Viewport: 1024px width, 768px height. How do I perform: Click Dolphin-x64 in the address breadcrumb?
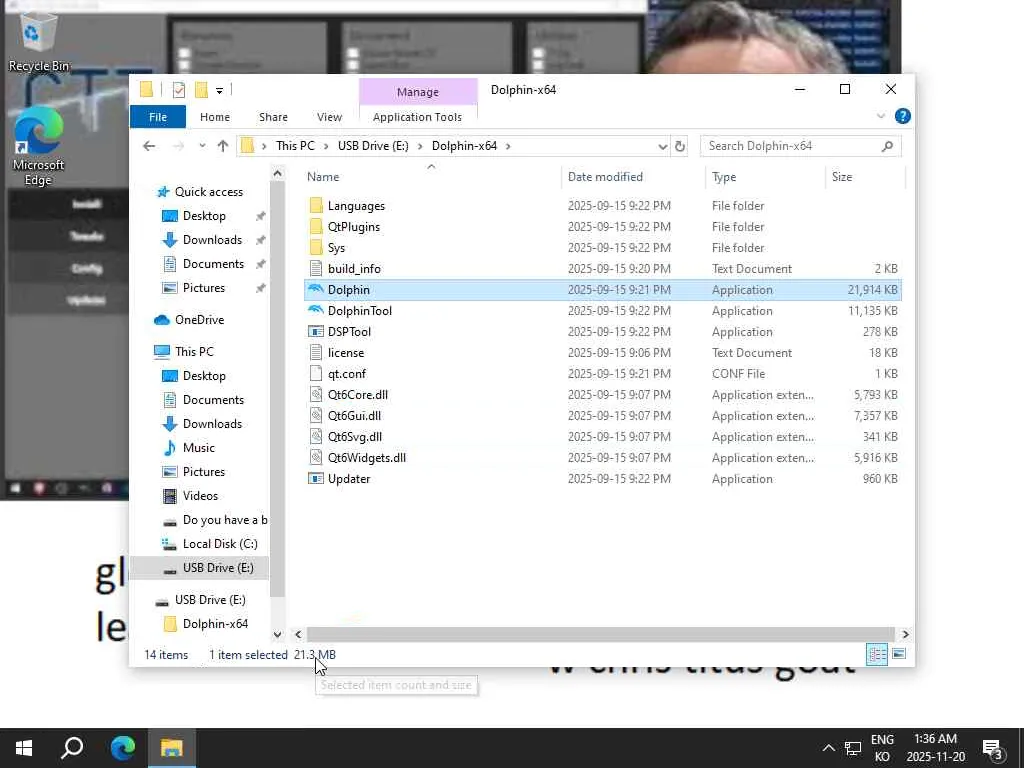[x=464, y=146]
